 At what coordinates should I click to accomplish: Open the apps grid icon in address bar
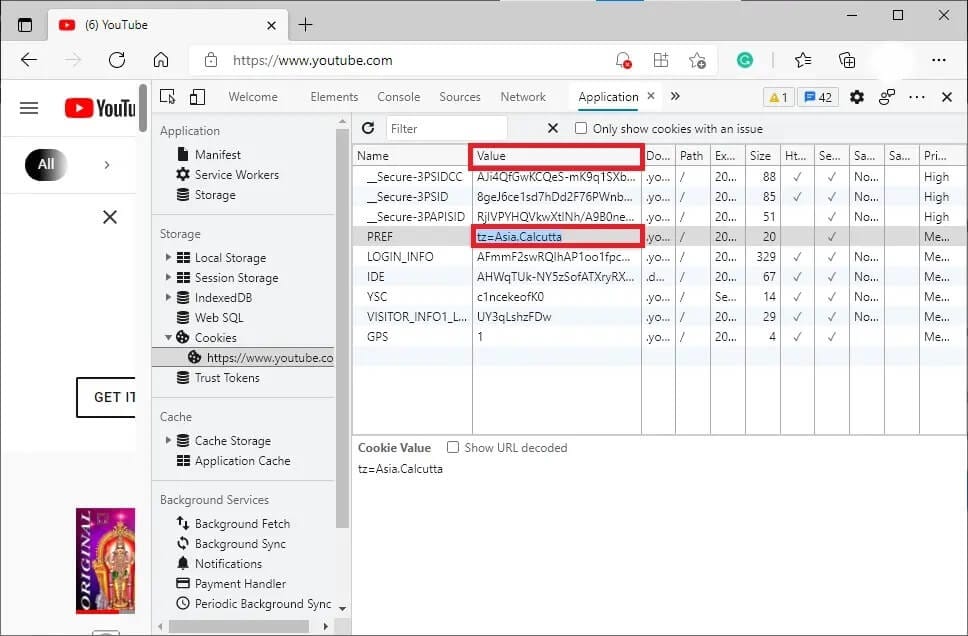click(661, 60)
